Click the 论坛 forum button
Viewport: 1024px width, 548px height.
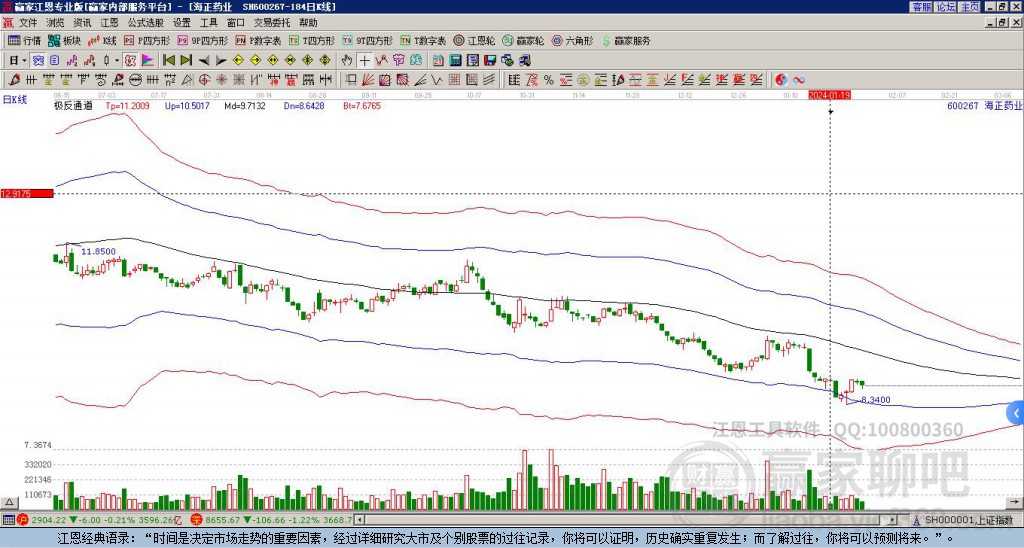pos(946,7)
